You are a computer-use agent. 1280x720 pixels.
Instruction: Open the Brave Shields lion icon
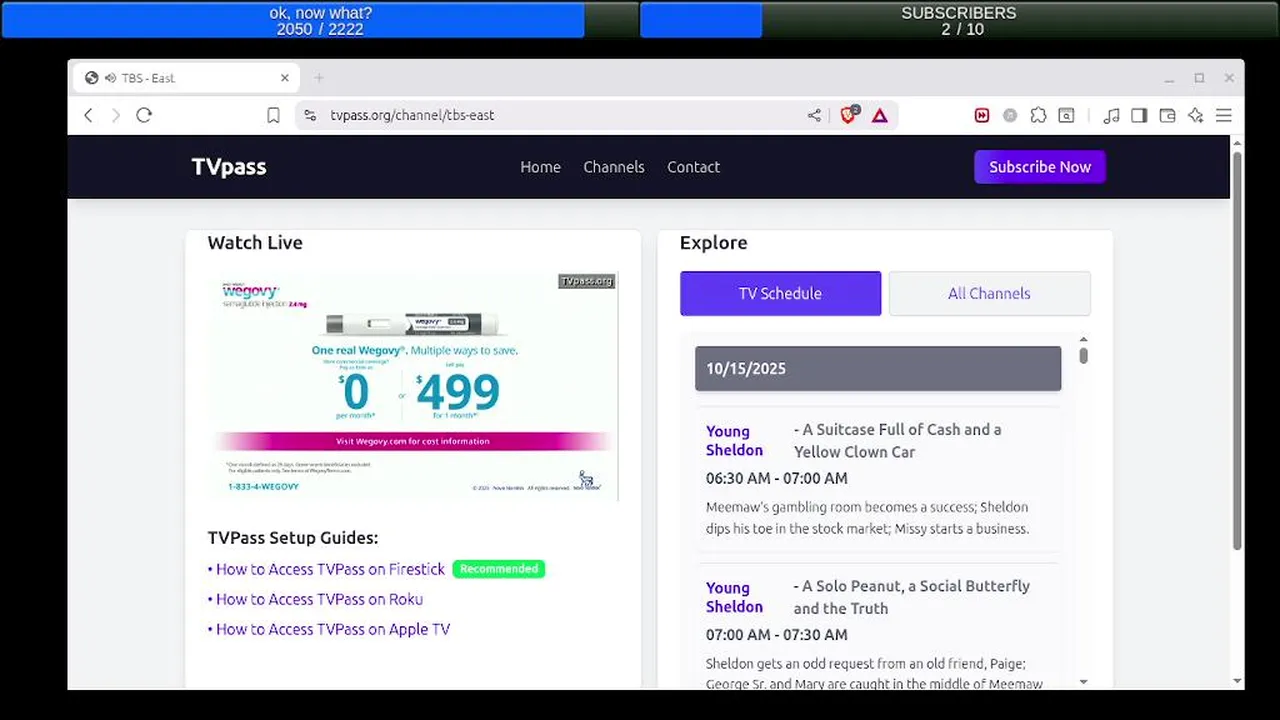coord(849,114)
